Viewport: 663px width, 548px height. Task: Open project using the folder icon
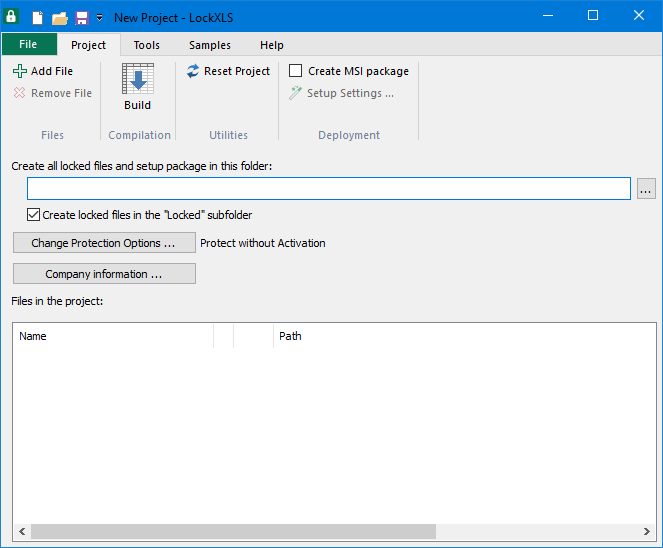click(x=60, y=18)
